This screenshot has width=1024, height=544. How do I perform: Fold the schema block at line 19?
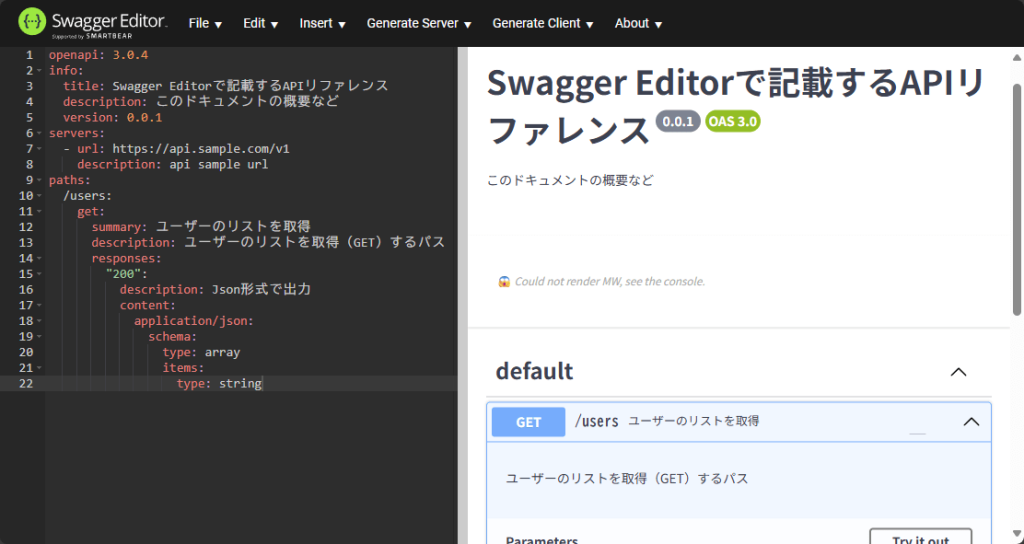pos(39,337)
